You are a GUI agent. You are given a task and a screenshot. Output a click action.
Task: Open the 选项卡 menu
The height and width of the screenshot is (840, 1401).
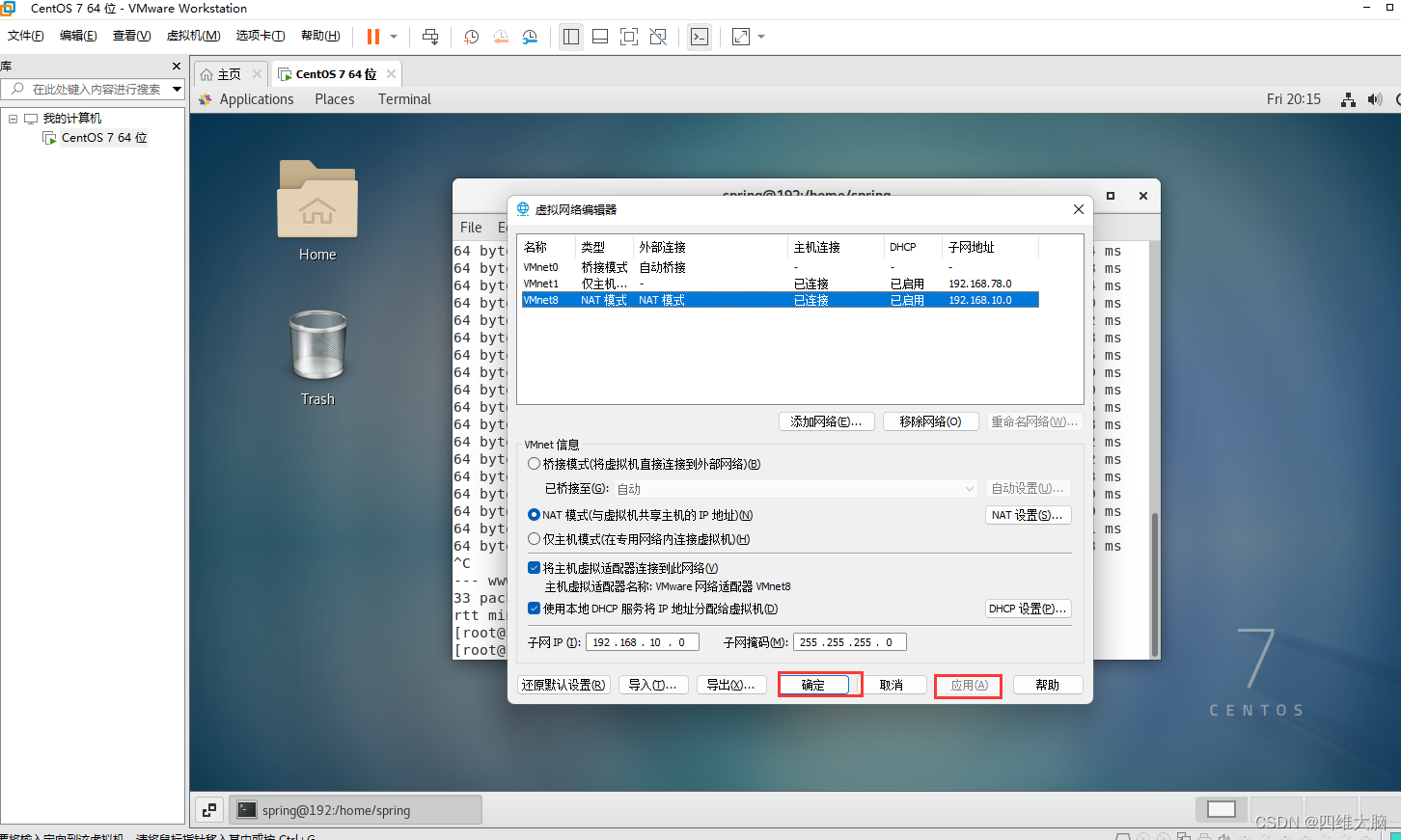tap(261, 36)
